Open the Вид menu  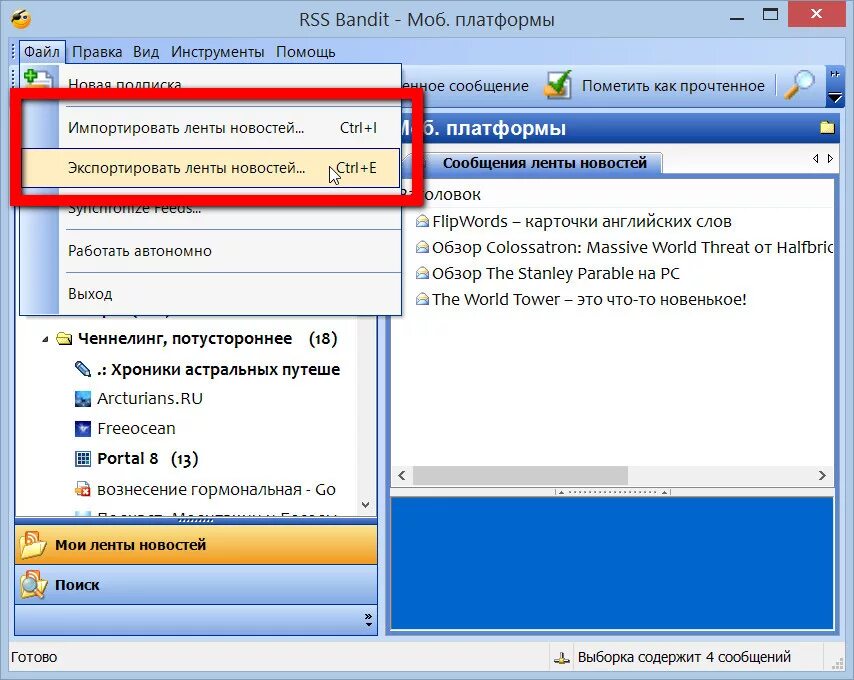[x=146, y=52]
